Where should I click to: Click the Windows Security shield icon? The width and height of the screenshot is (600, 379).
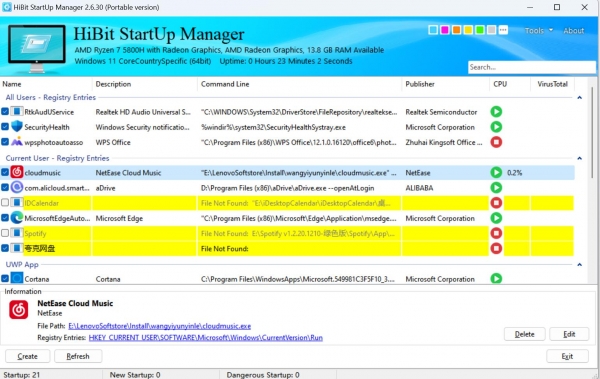(17, 127)
